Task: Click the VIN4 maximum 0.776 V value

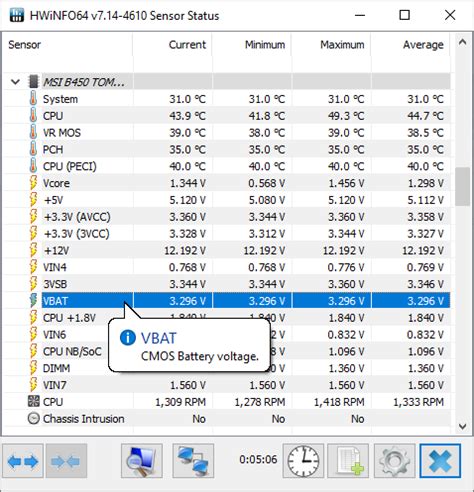Action: click(x=346, y=267)
